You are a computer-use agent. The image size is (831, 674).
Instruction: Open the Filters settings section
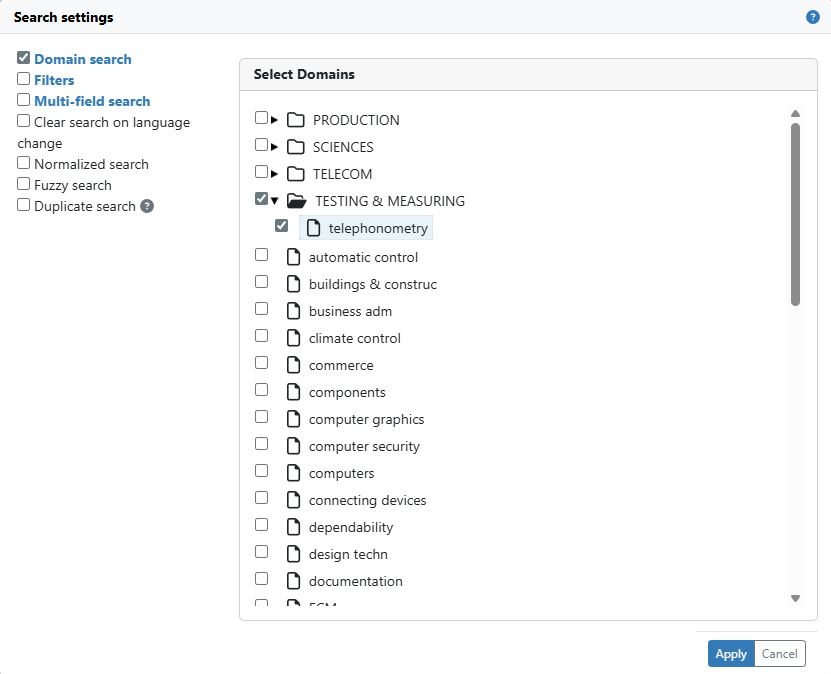(54, 80)
